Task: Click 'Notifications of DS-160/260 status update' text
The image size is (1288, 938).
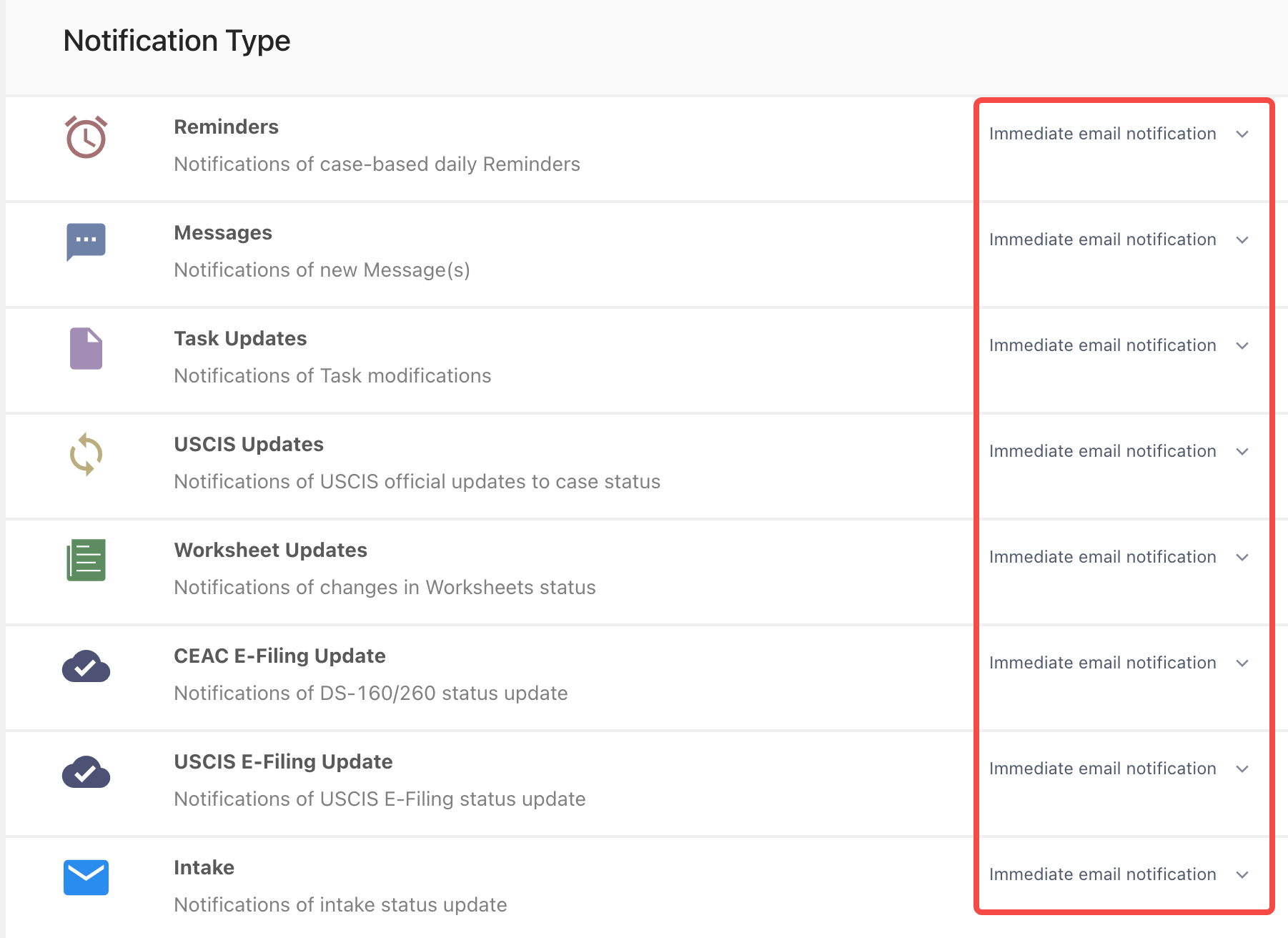Action: (x=371, y=693)
